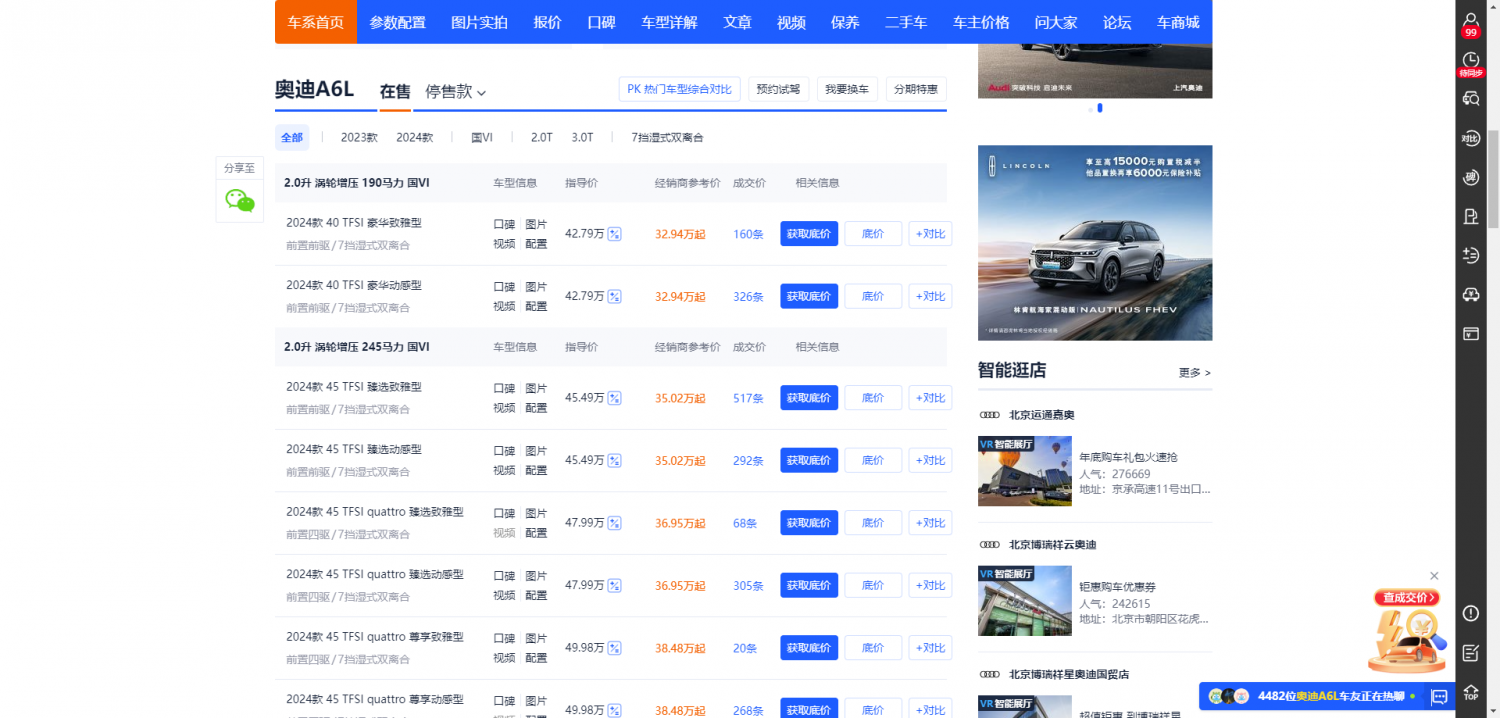The image size is (1500, 718).
Task: Filter by 2.0T engine
Action: coord(541,138)
